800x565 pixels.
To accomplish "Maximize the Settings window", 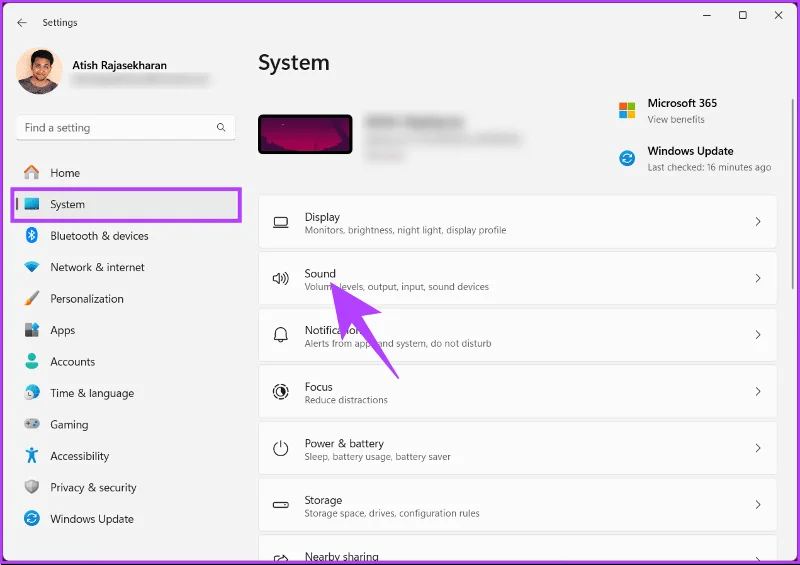I will pyautogui.click(x=743, y=15).
